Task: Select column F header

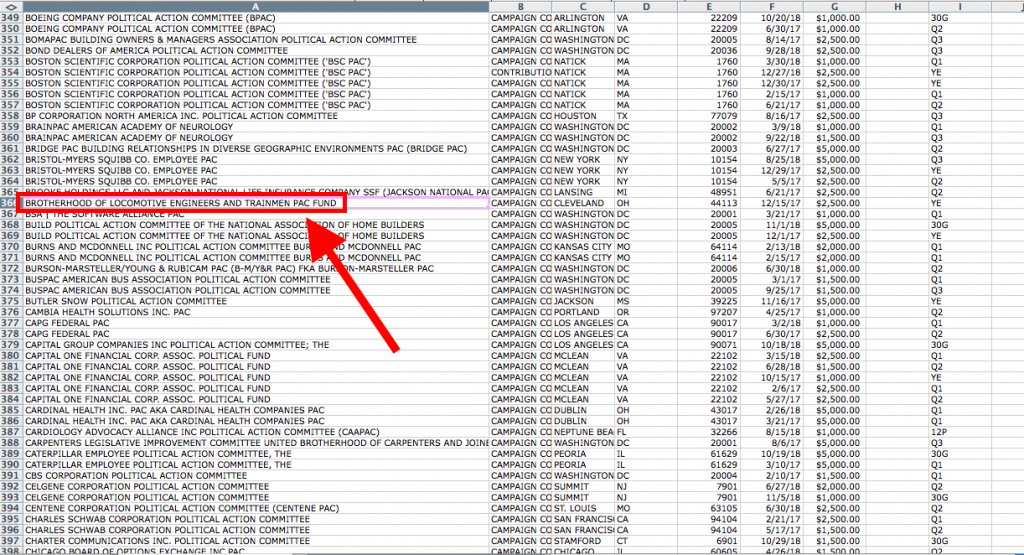Action: click(771, 7)
